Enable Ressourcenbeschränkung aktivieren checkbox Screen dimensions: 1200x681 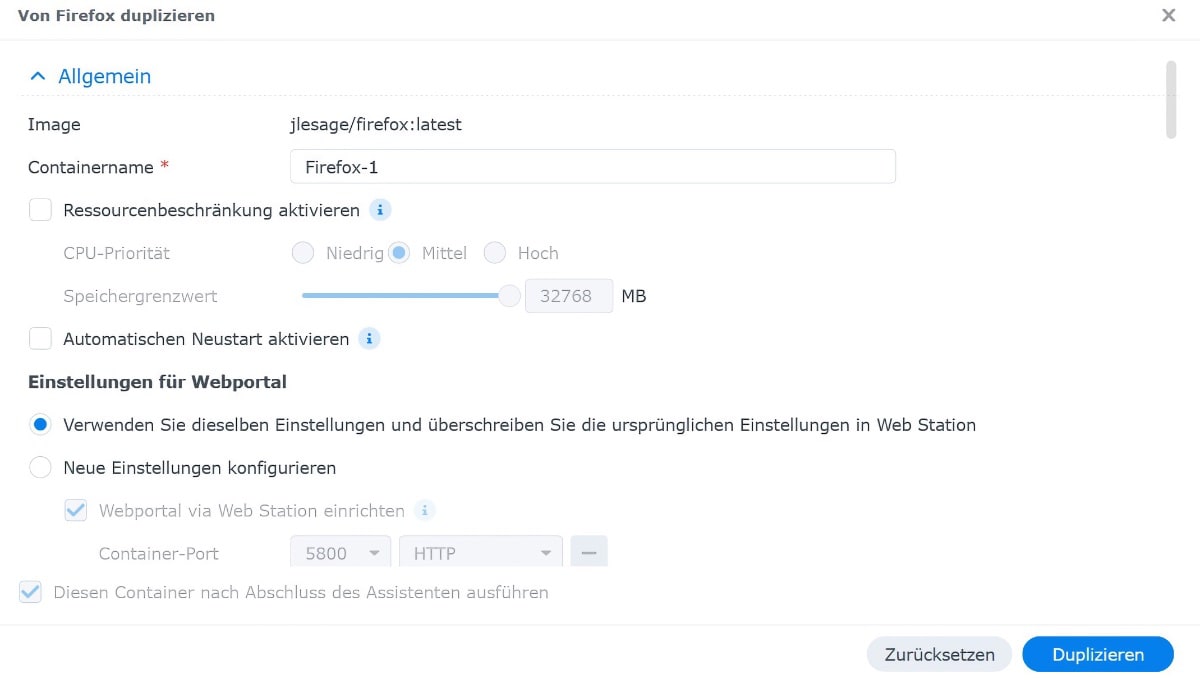click(40, 210)
